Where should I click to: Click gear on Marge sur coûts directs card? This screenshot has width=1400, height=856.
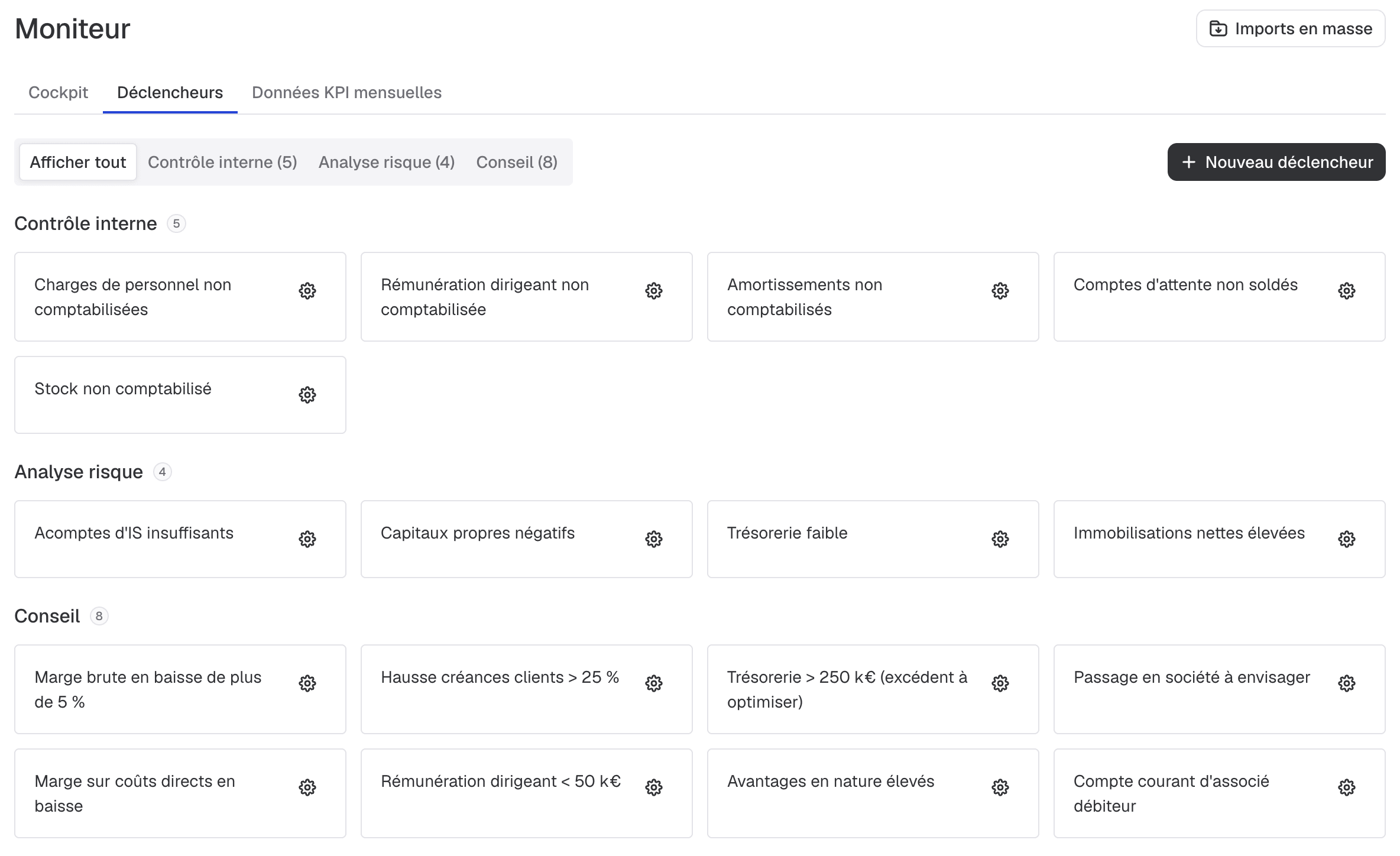307,787
